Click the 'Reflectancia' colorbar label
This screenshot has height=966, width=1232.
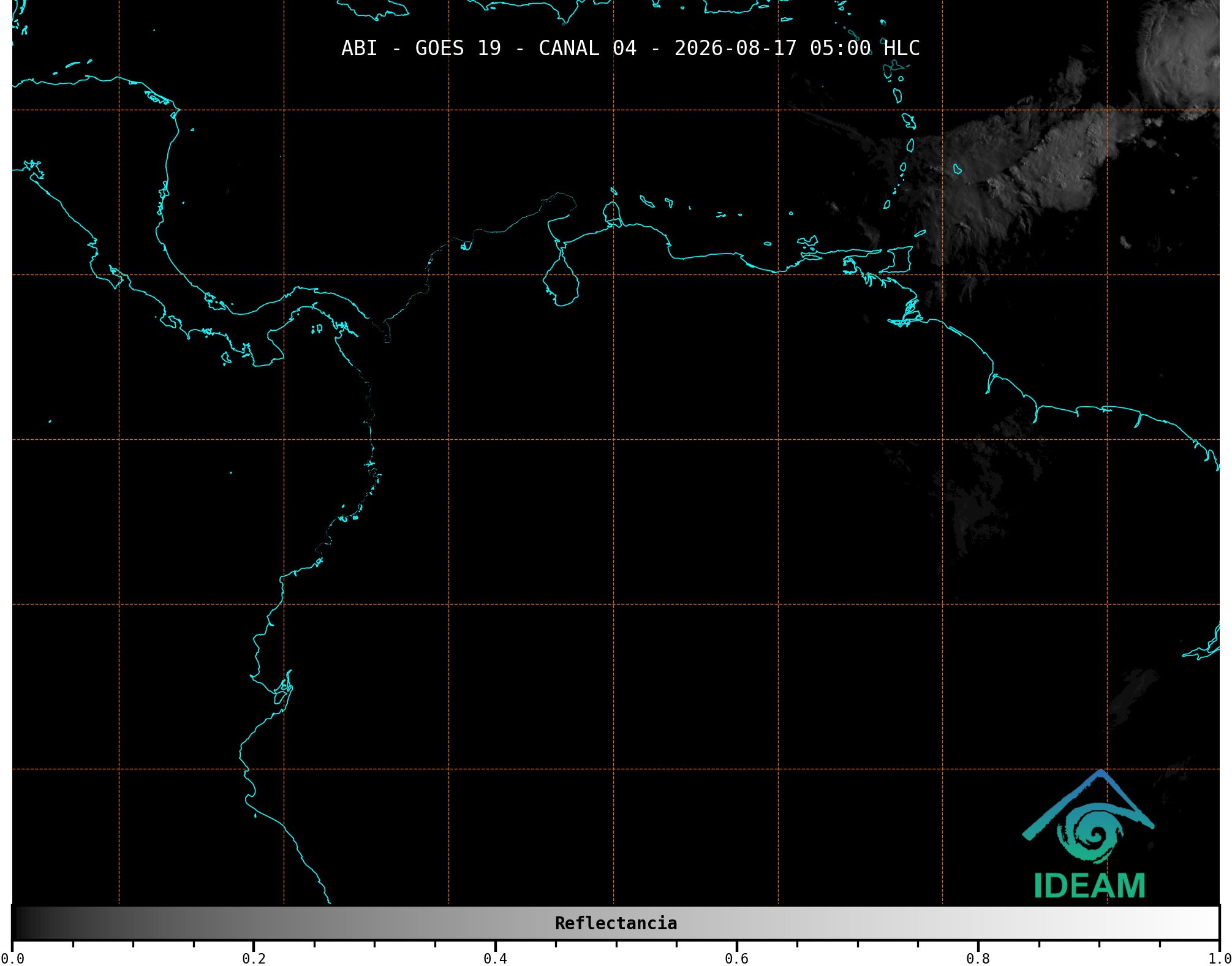pos(616,923)
